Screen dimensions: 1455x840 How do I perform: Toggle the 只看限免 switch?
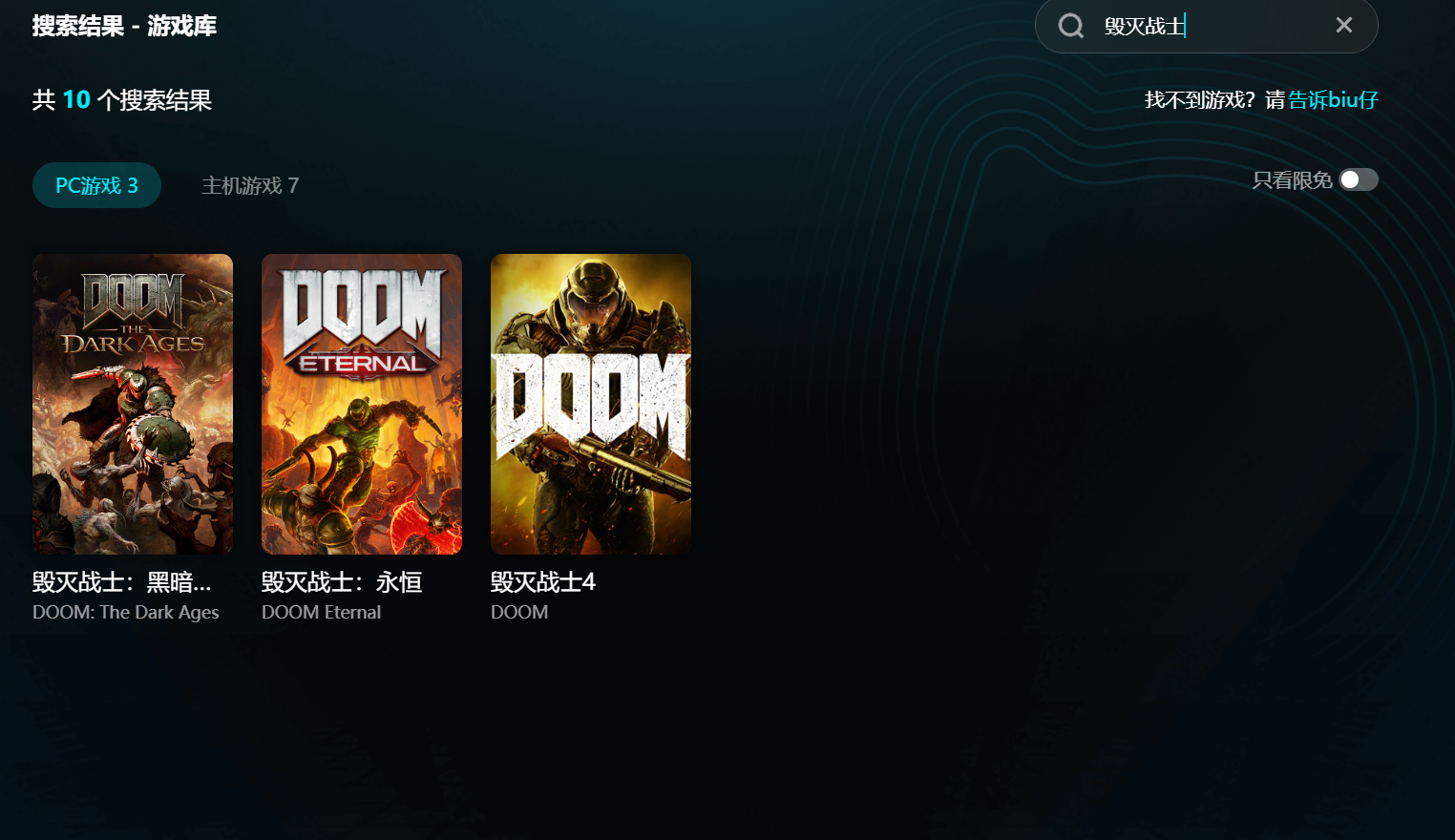click(x=1359, y=179)
